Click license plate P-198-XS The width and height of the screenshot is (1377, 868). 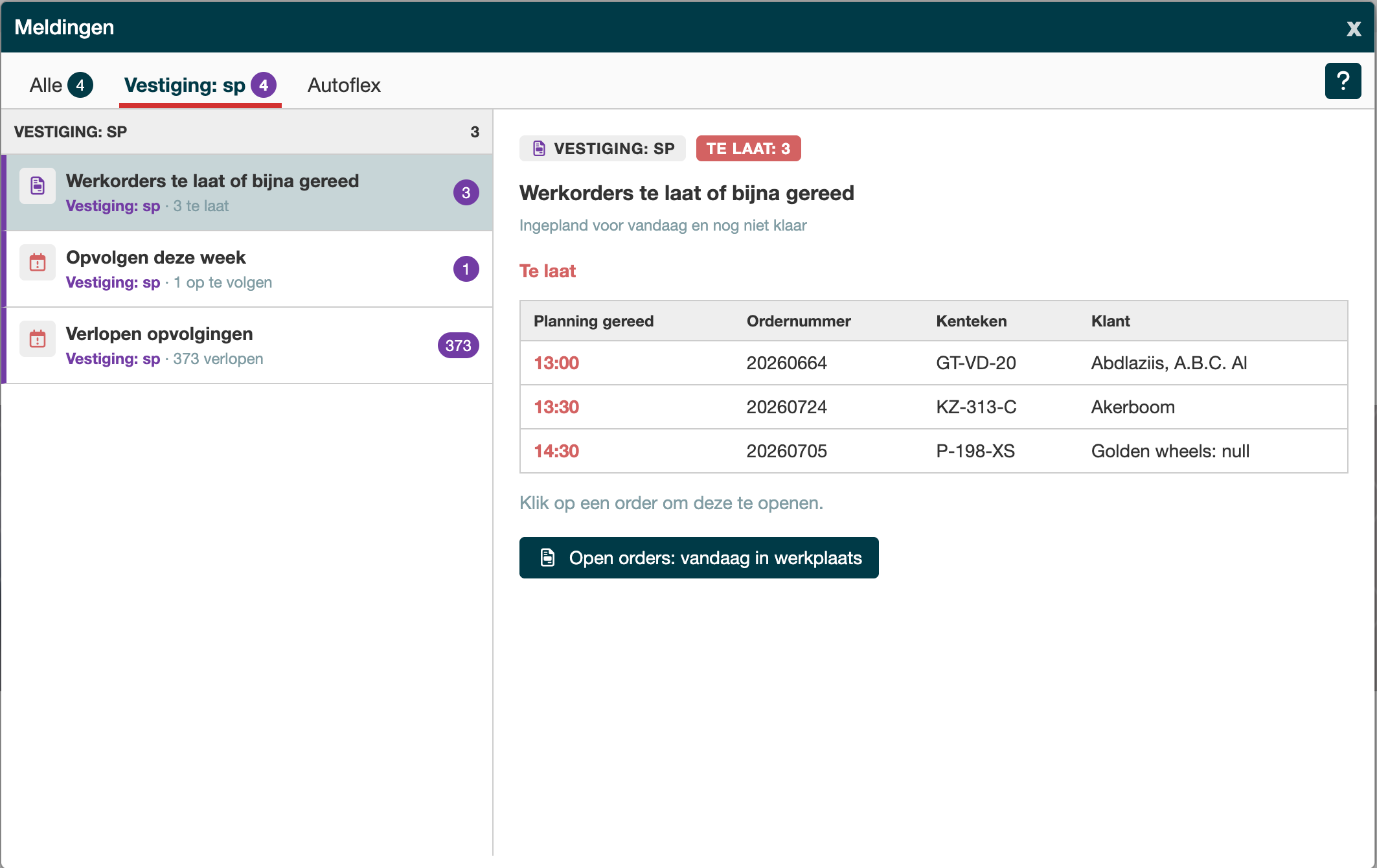975,451
